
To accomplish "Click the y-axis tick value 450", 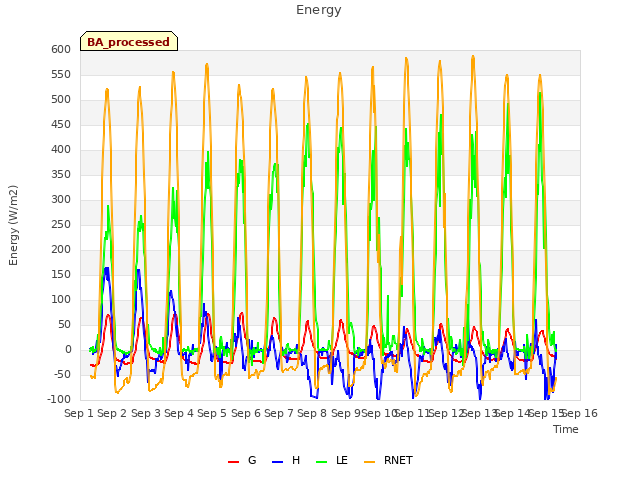I will coord(61,124).
